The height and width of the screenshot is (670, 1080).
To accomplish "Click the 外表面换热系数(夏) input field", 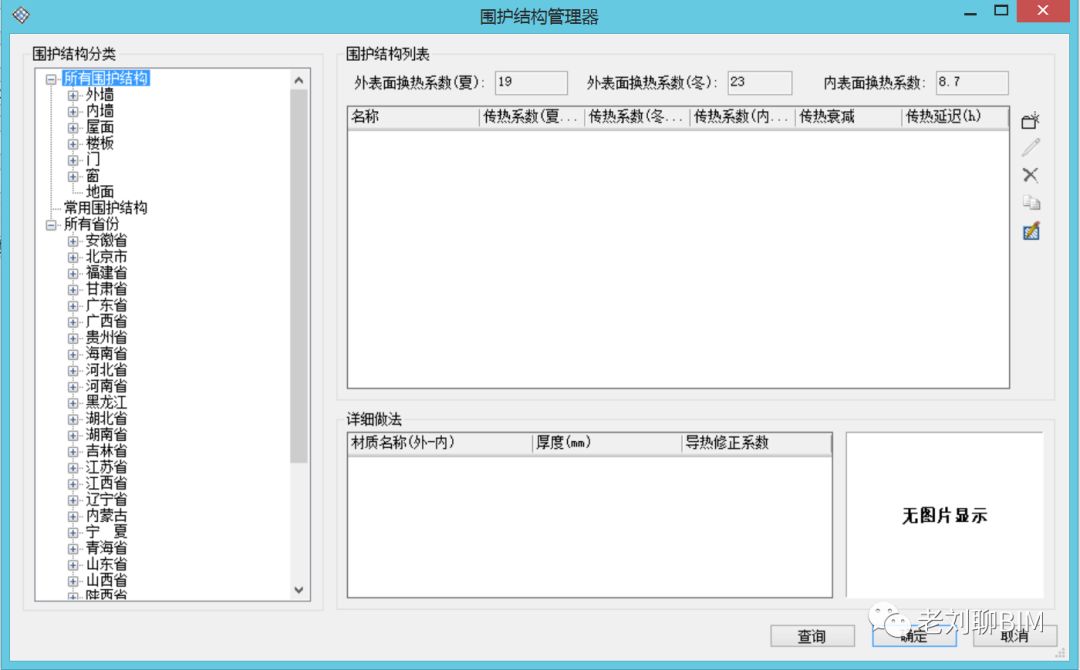I will point(531,83).
